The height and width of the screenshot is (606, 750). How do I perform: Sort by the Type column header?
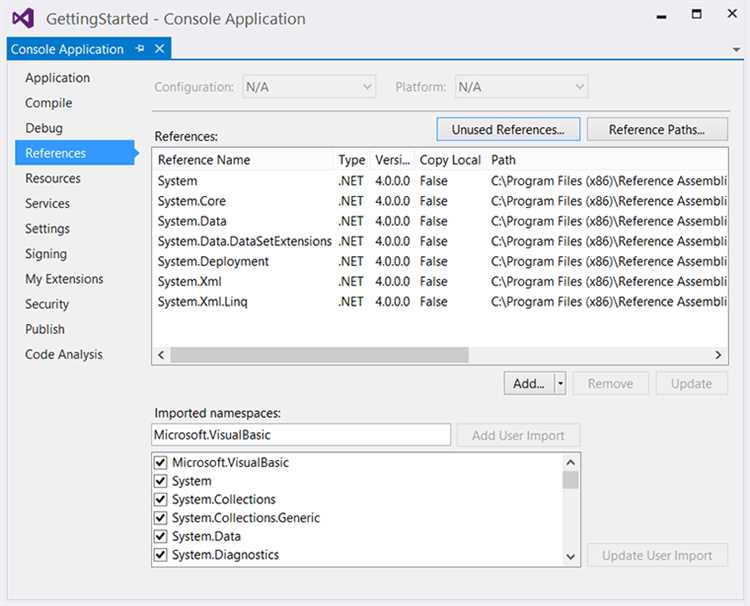pos(352,160)
